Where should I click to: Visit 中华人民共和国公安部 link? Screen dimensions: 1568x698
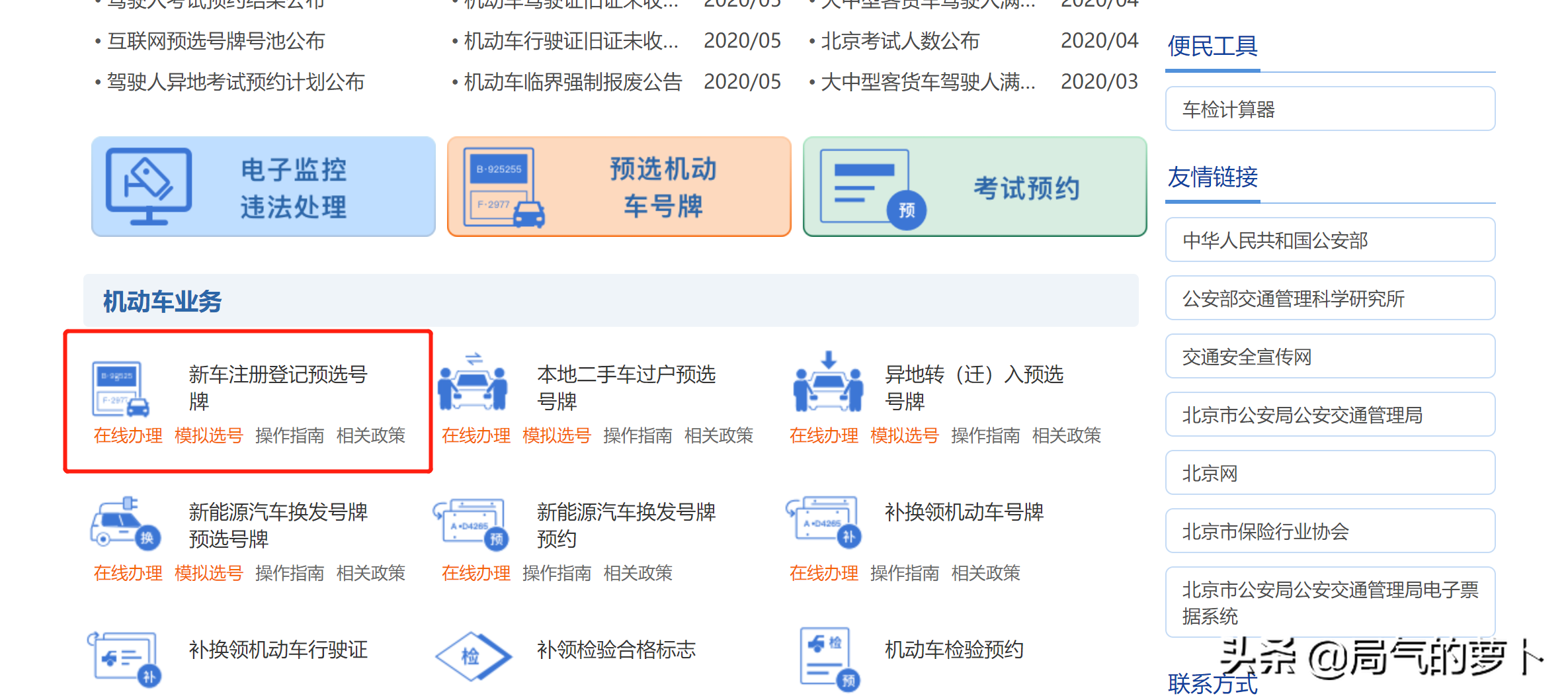tap(1330, 240)
